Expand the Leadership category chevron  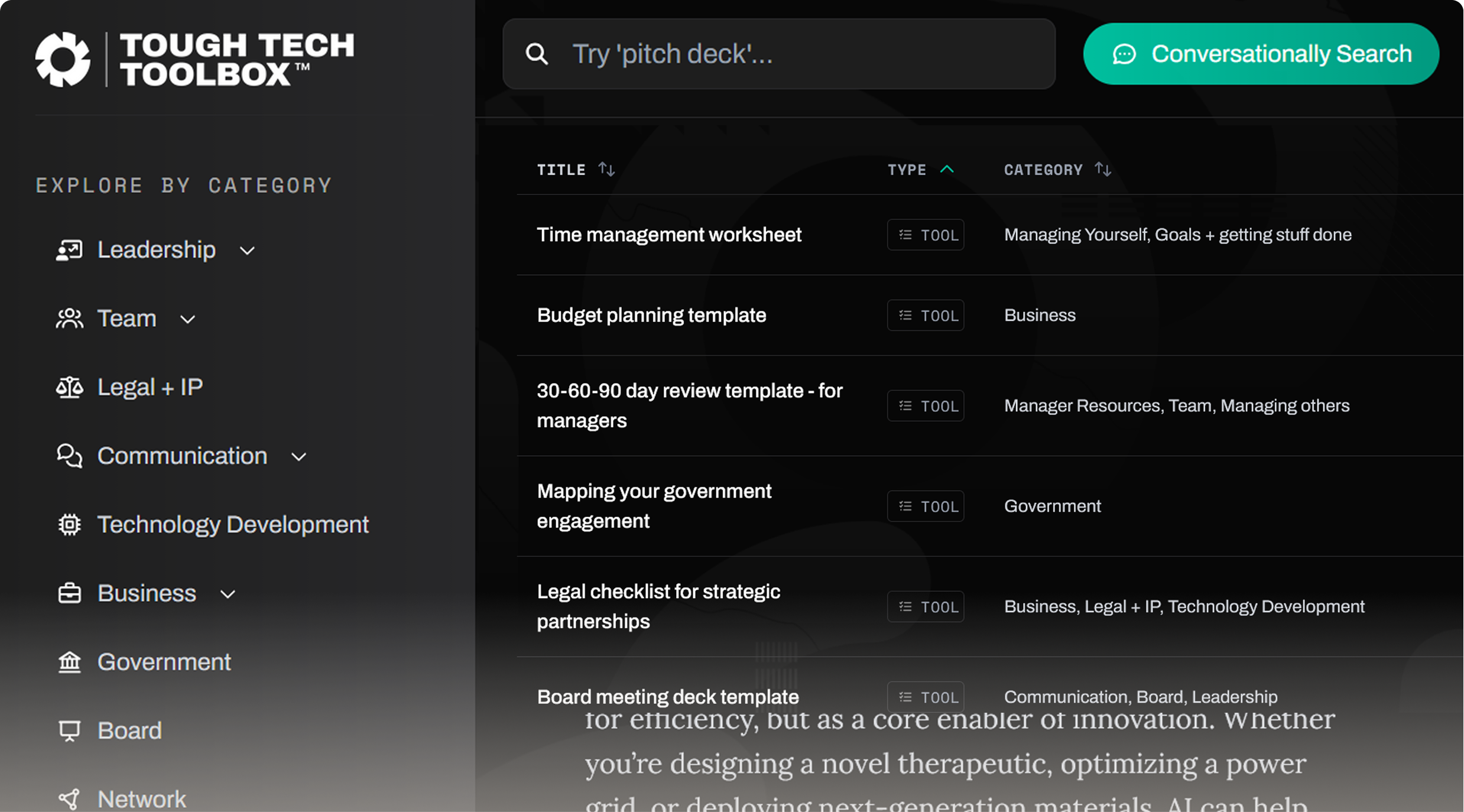coord(247,251)
